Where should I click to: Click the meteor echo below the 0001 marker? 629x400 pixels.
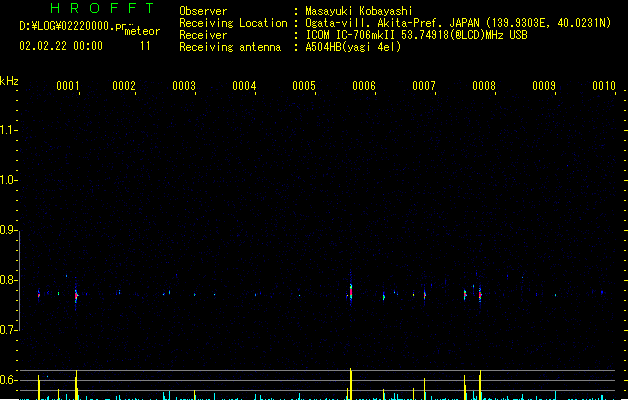(76, 296)
